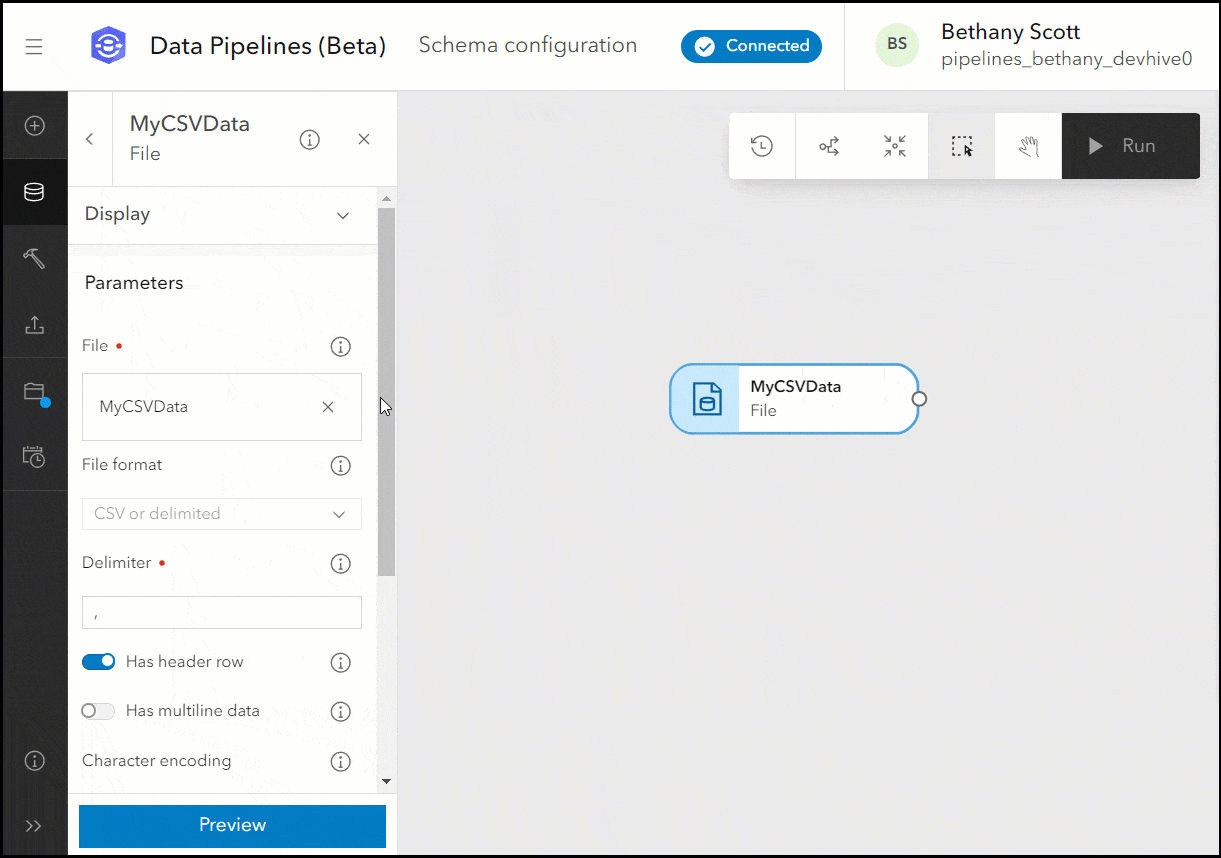Zoom to fit pipeline extent
1221x858 pixels.
tap(895, 145)
